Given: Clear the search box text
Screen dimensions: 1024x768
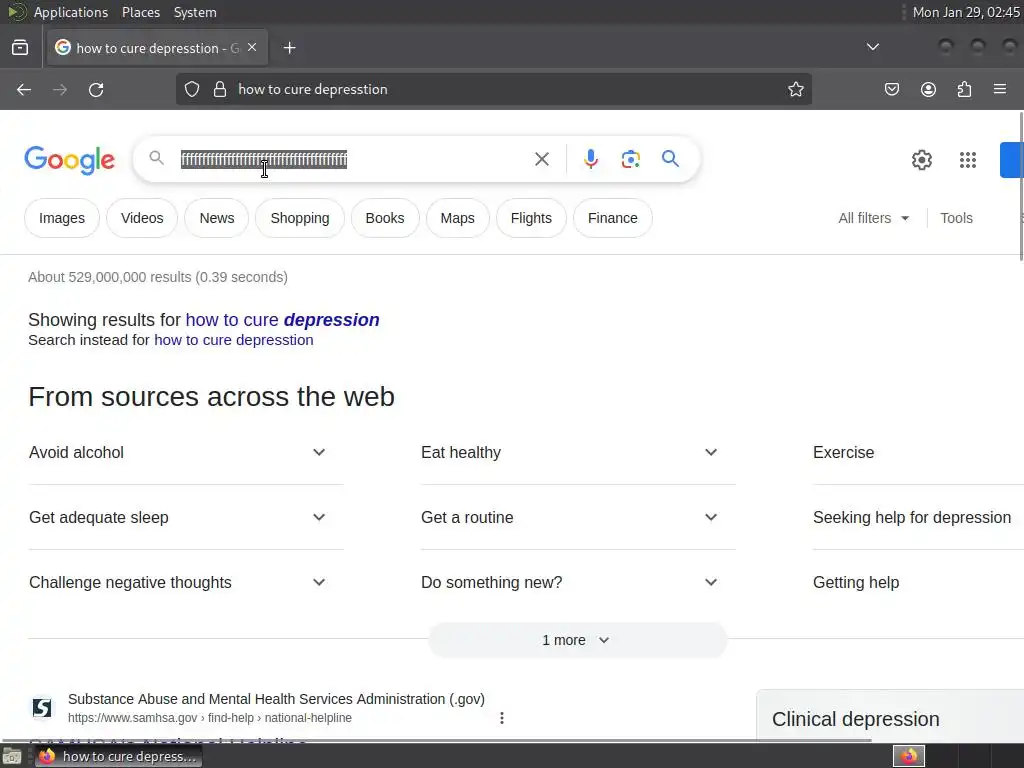Looking at the screenshot, I should click(541, 159).
